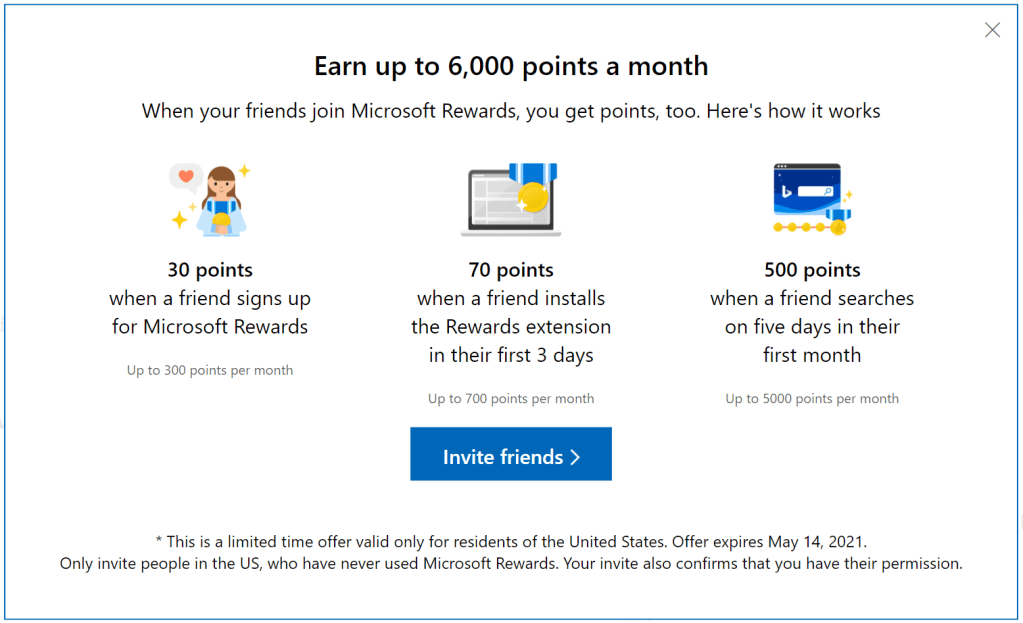Screen dimensions: 1023x623
Task: Click the chevron arrow beside Invite friends
Action: point(575,457)
